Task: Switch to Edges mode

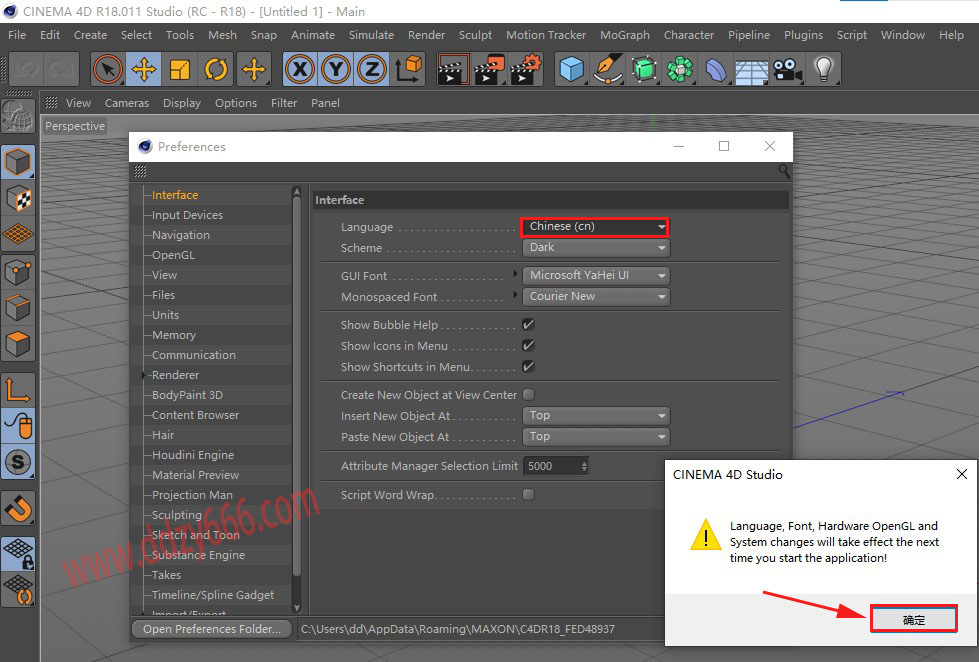Action: (18, 309)
